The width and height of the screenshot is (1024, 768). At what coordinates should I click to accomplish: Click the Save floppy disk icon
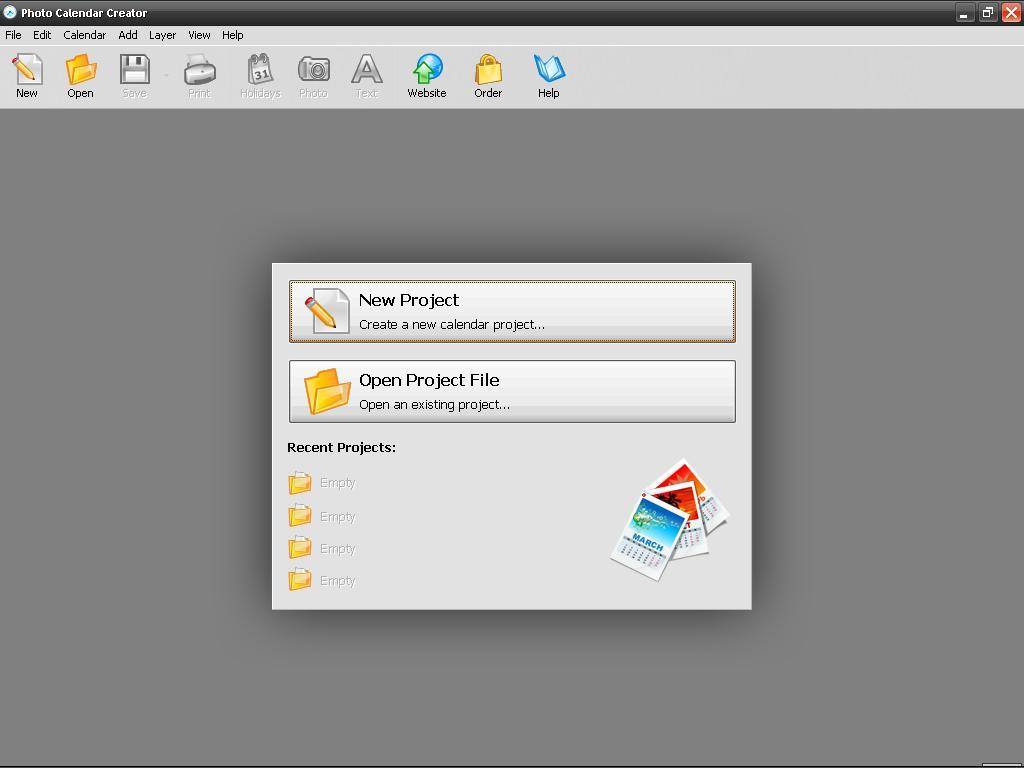(135, 69)
